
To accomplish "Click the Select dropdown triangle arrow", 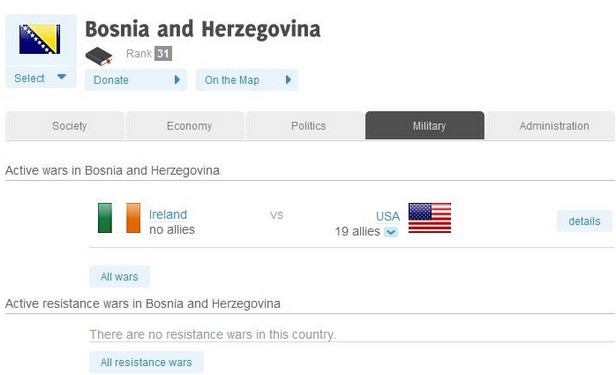I will click(61, 77).
